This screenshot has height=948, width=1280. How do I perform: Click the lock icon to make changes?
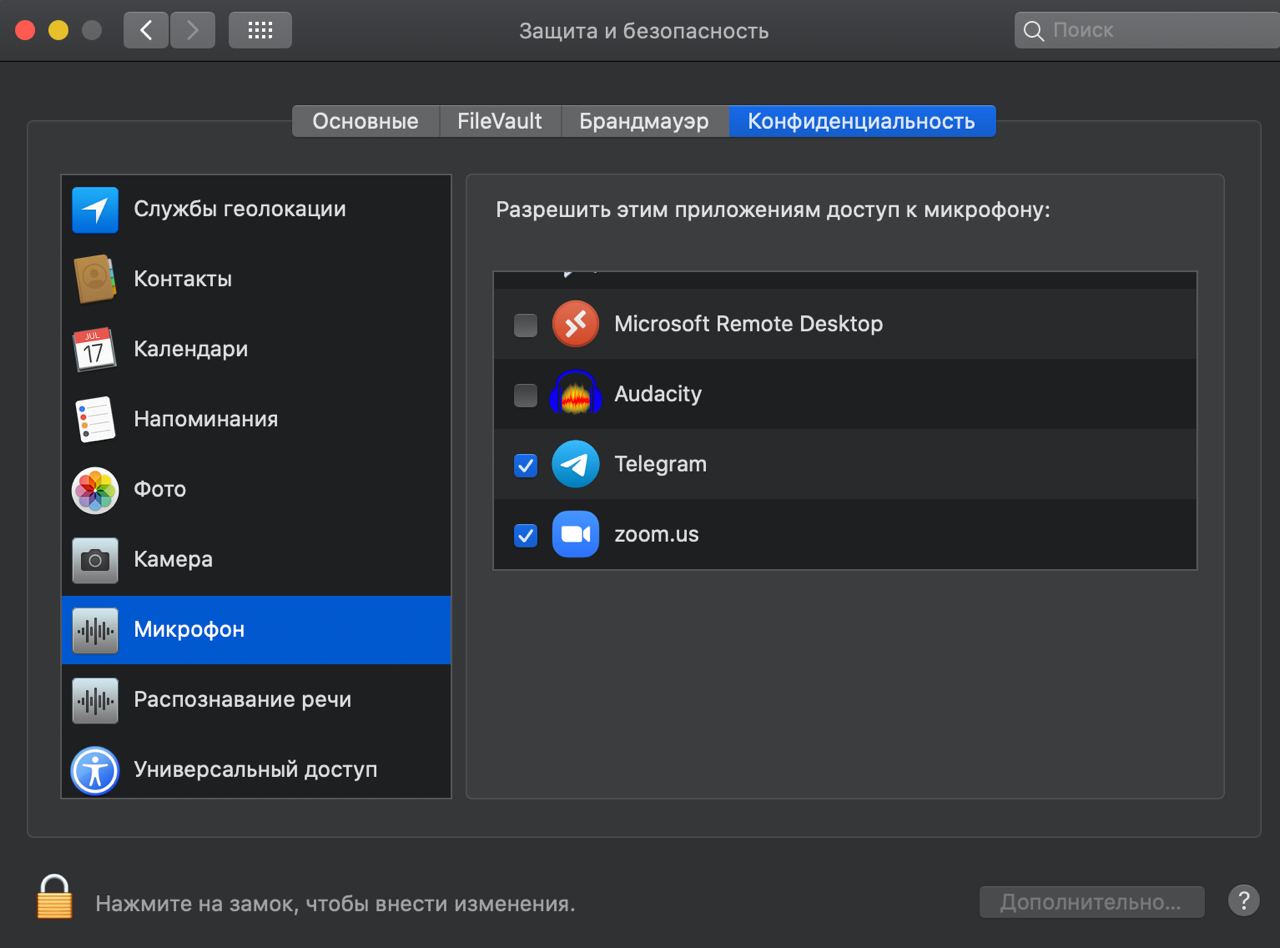(55, 897)
